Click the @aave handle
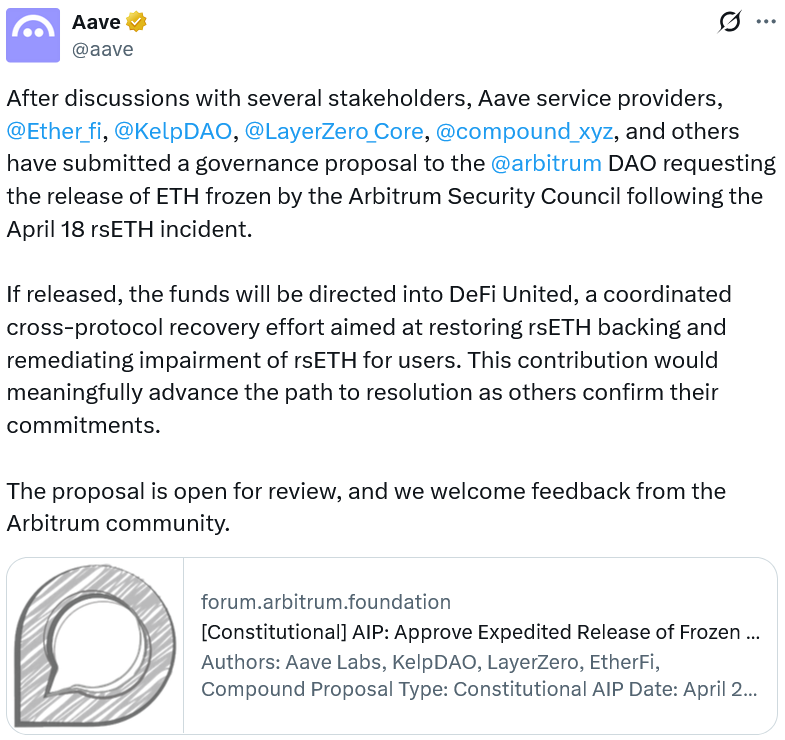Image resolution: width=785 pixels, height=740 pixels. [x=102, y=48]
